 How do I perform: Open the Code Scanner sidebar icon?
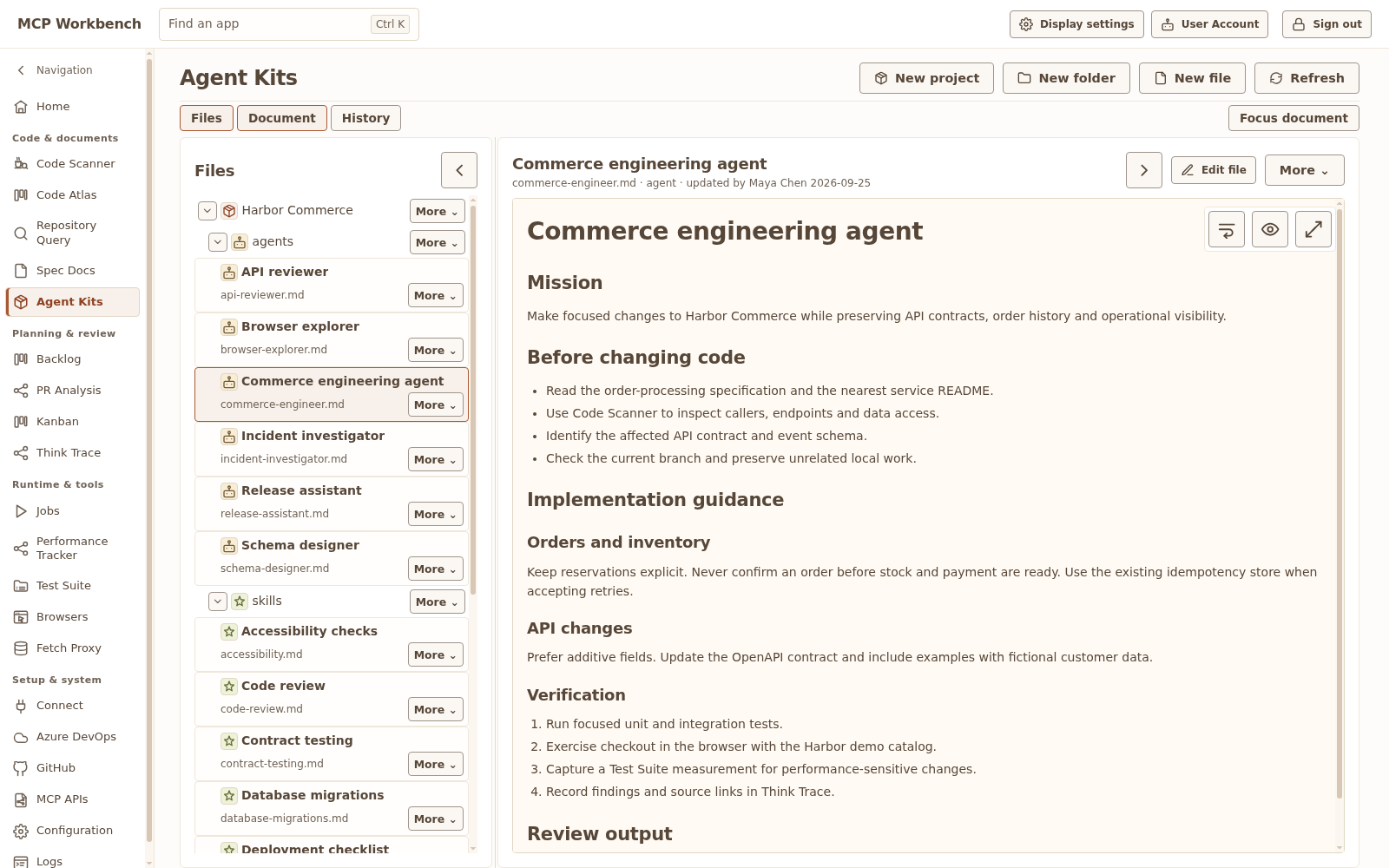coord(21,163)
